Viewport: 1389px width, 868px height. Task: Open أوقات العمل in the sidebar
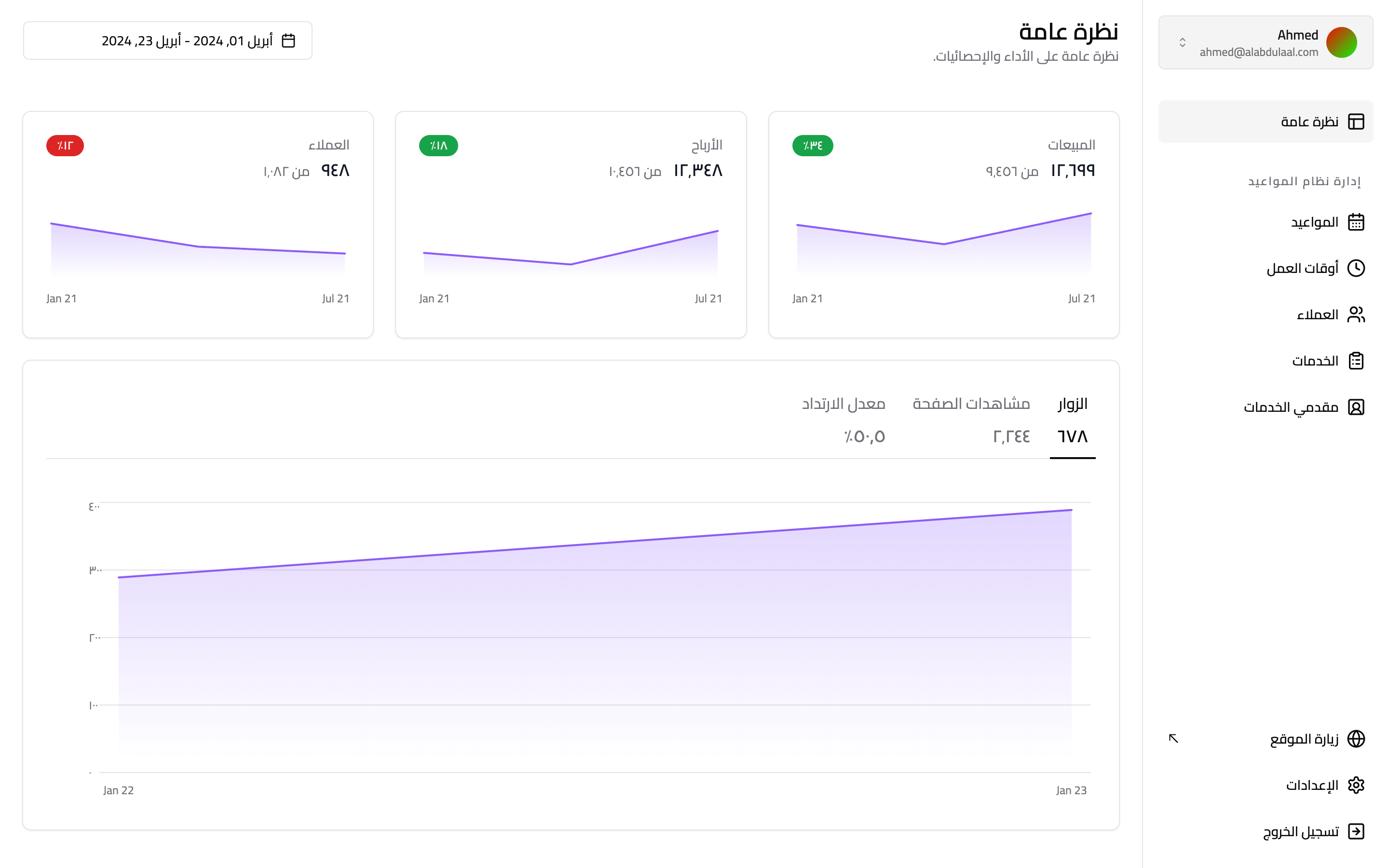[x=1266, y=268]
